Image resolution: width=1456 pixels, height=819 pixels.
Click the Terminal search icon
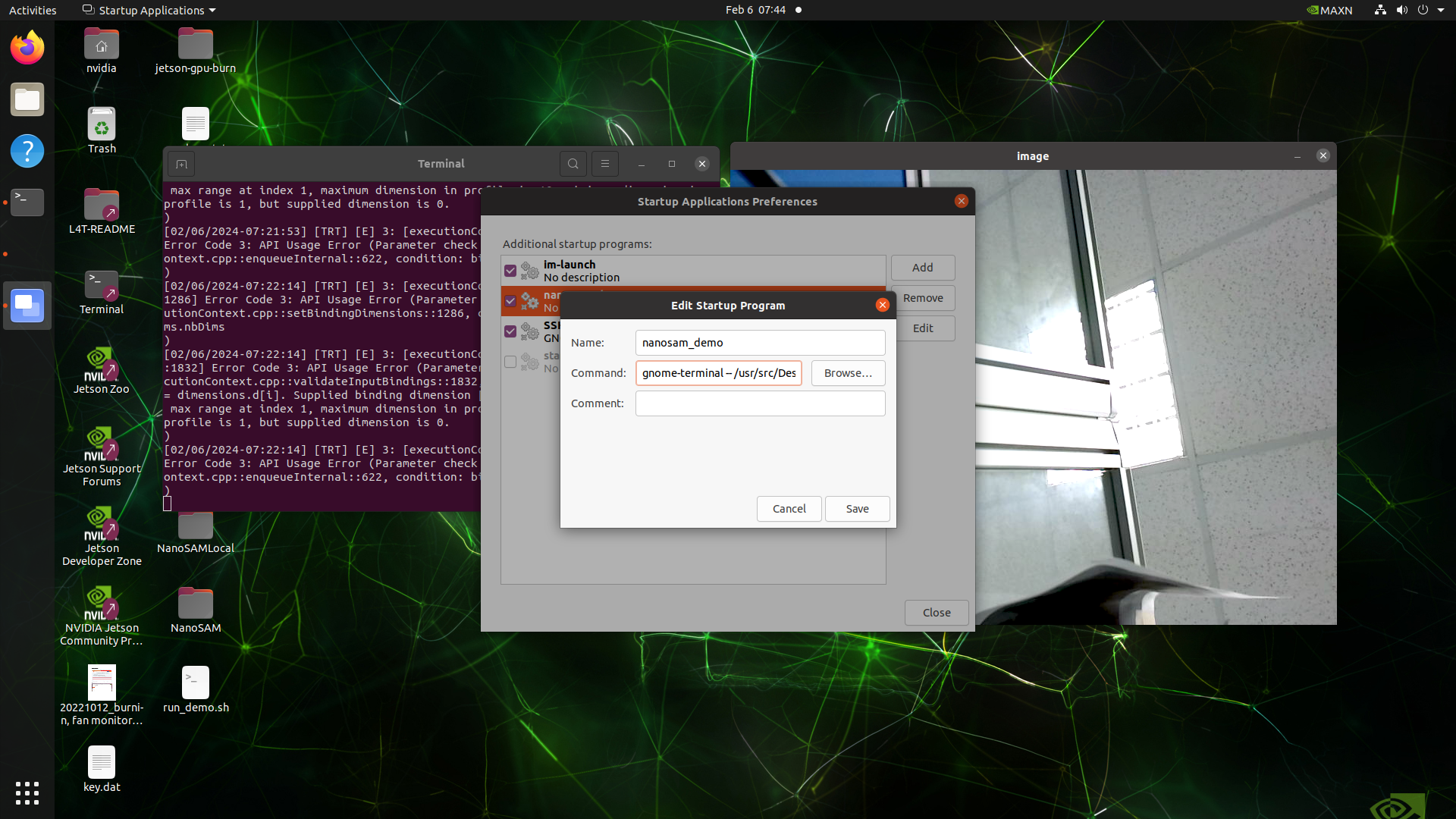click(x=573, y=164)
